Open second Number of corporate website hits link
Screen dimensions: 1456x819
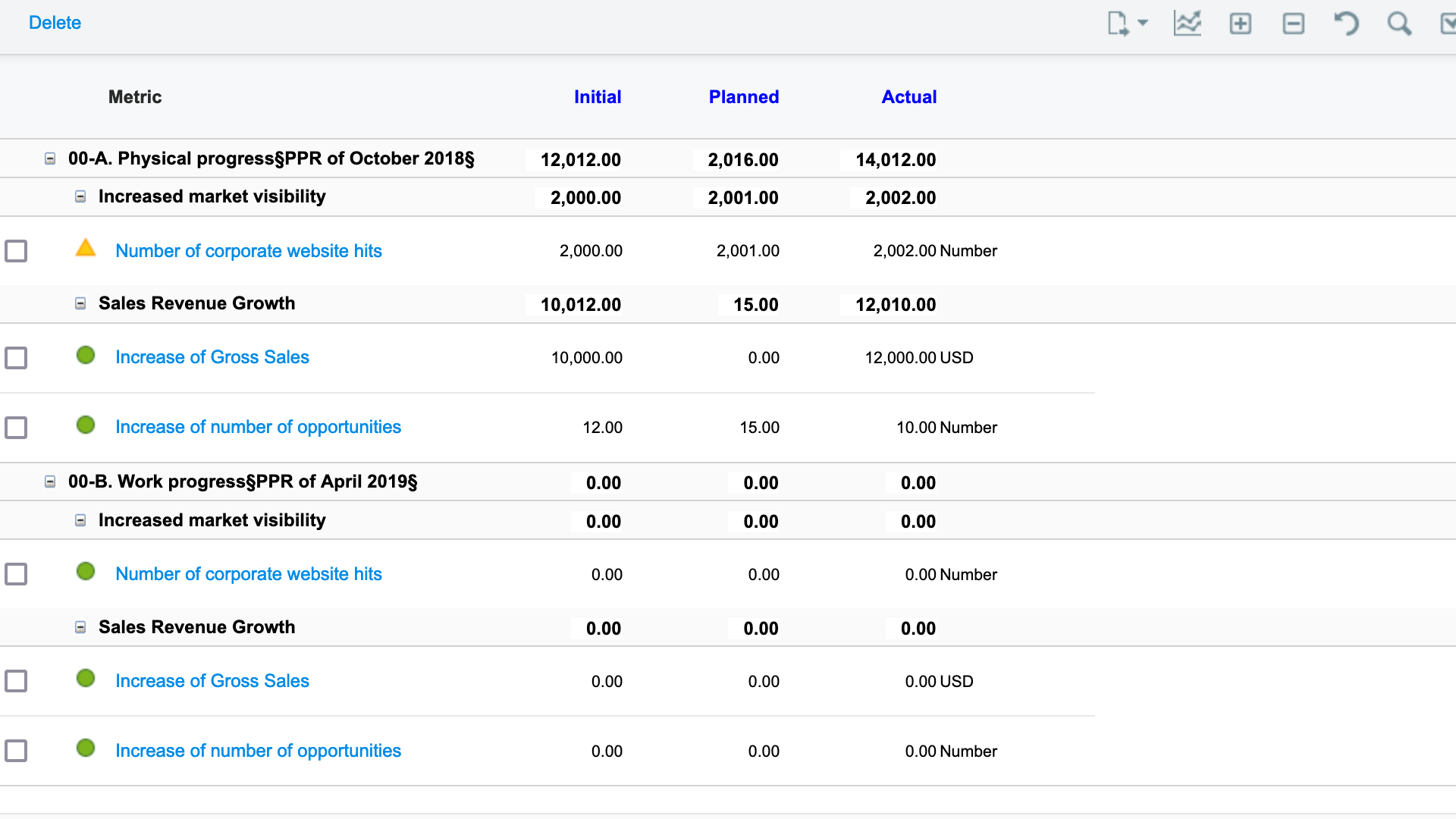[x=248, y=574]
